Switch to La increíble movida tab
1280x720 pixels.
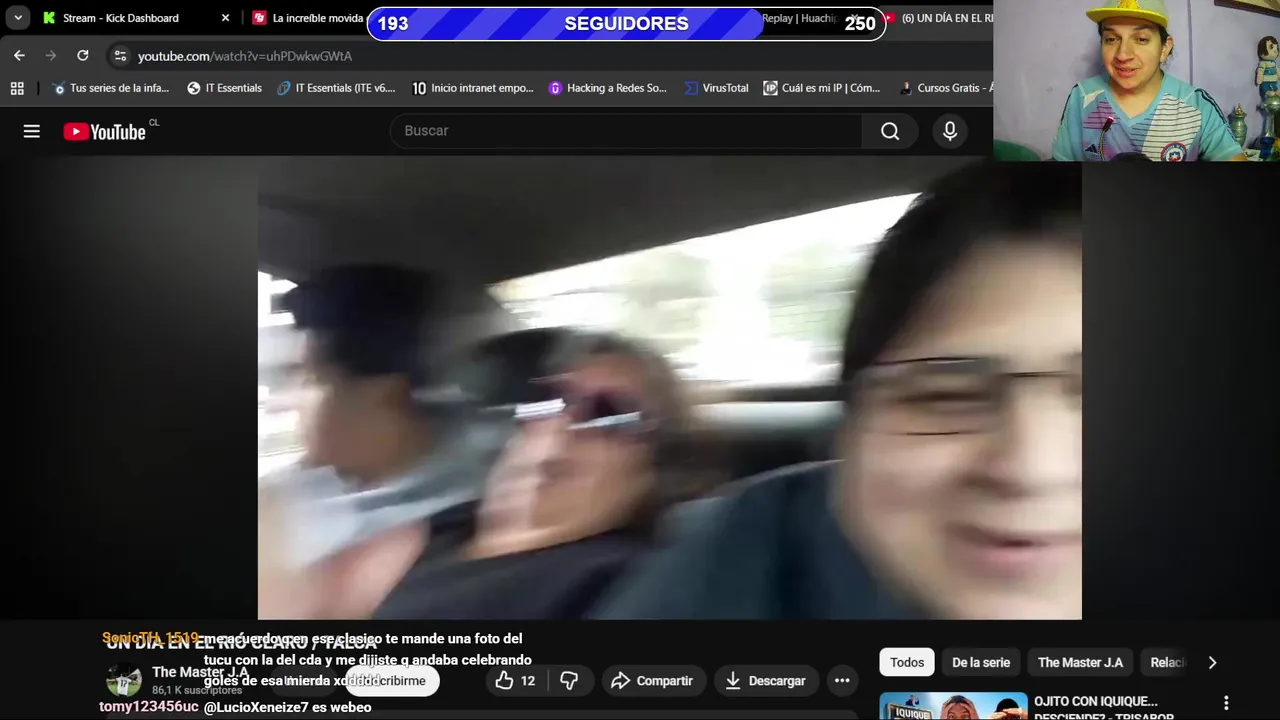pyautogui.click(x=308, y=18)
